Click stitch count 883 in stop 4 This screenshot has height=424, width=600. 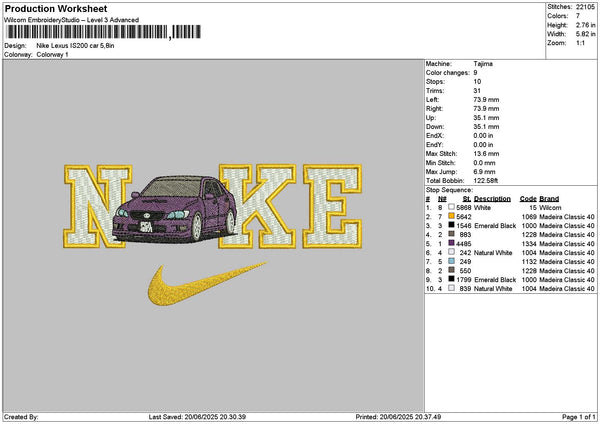[x=465, y=235]
